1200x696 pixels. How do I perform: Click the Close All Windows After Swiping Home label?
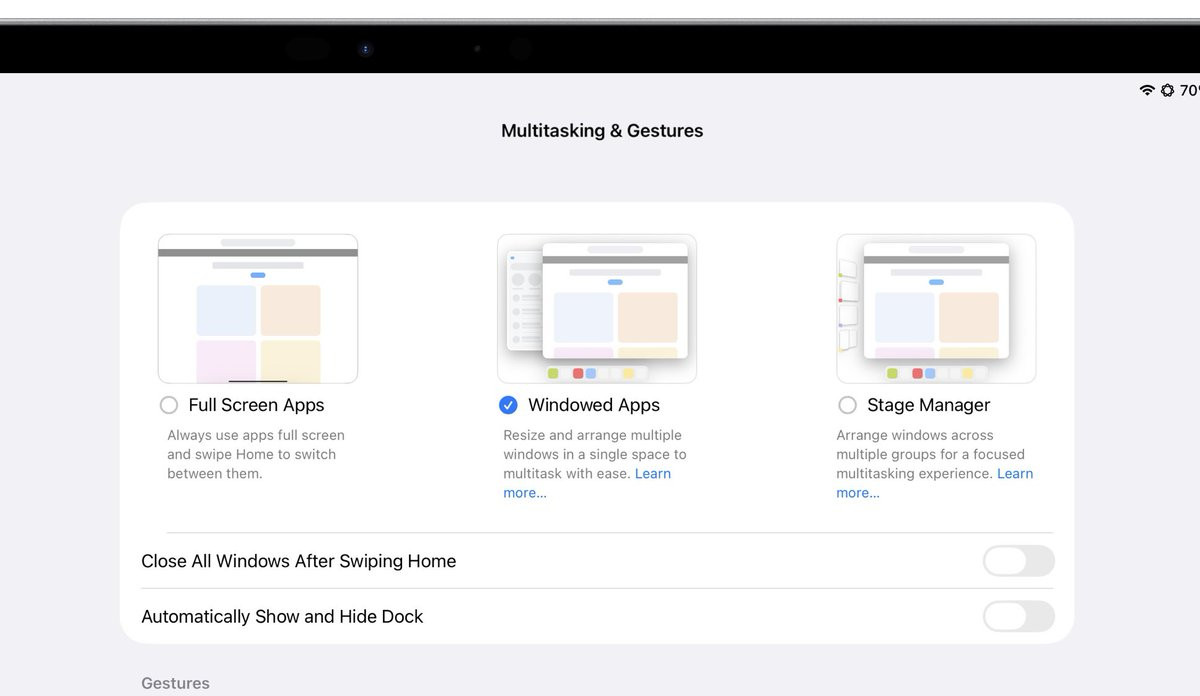tap(299, 561)
